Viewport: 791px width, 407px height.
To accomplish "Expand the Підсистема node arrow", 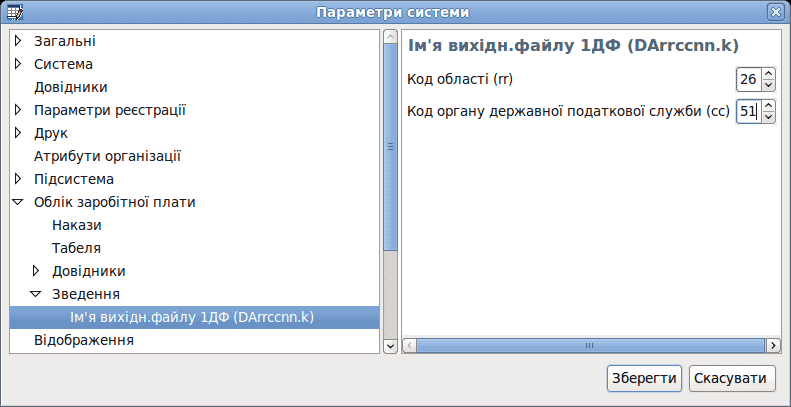I will pyautogui.click(x=19, y=179).
